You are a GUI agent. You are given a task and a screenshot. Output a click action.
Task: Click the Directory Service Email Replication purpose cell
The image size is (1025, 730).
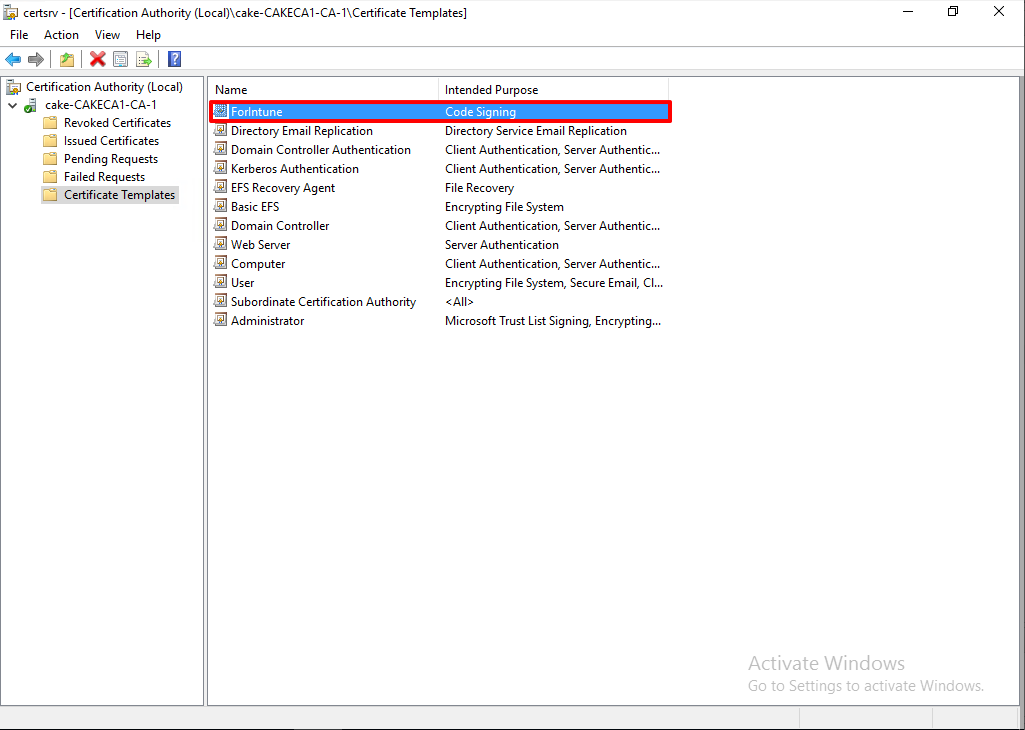pos(535,131)
